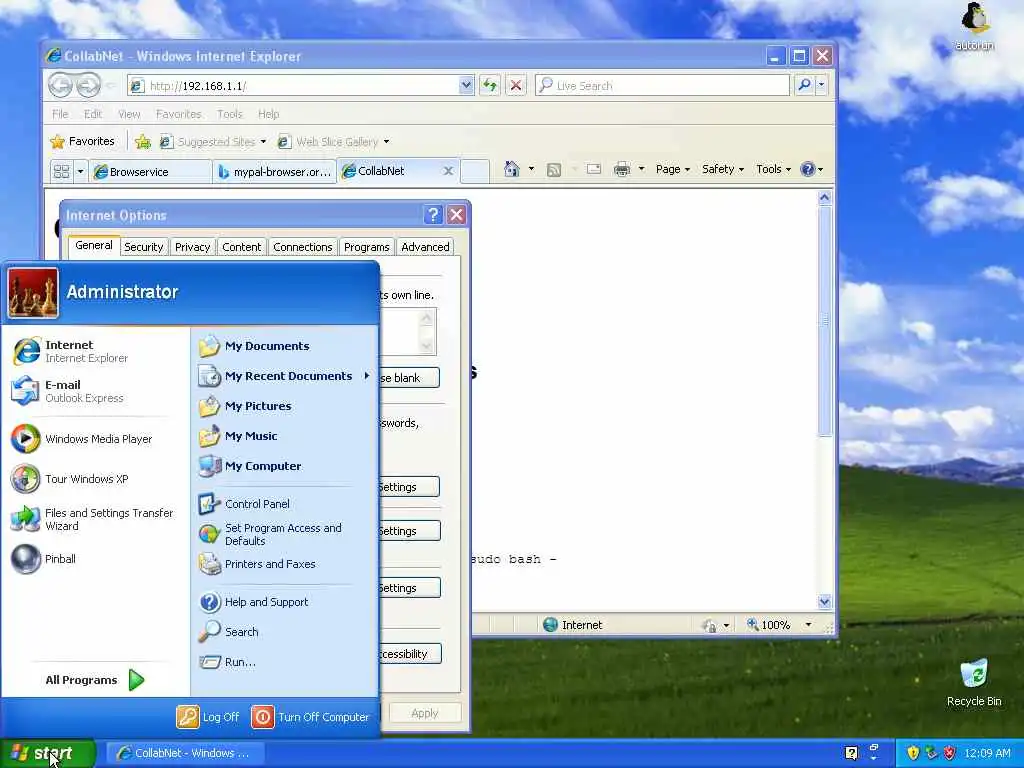Switch to the Programs tab
The width and height of the screenshot is (1024, 768).
coord(366,247)
